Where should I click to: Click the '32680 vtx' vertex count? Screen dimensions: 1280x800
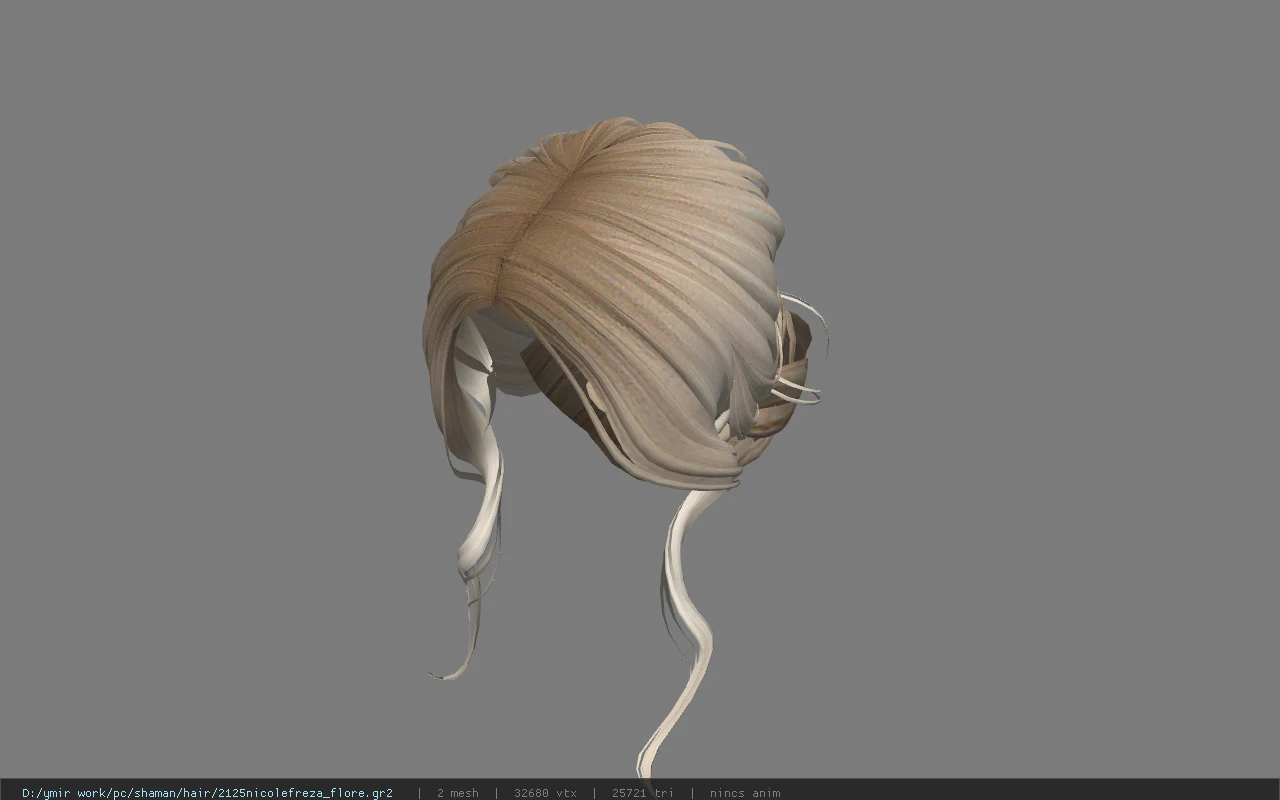point(545,793)
